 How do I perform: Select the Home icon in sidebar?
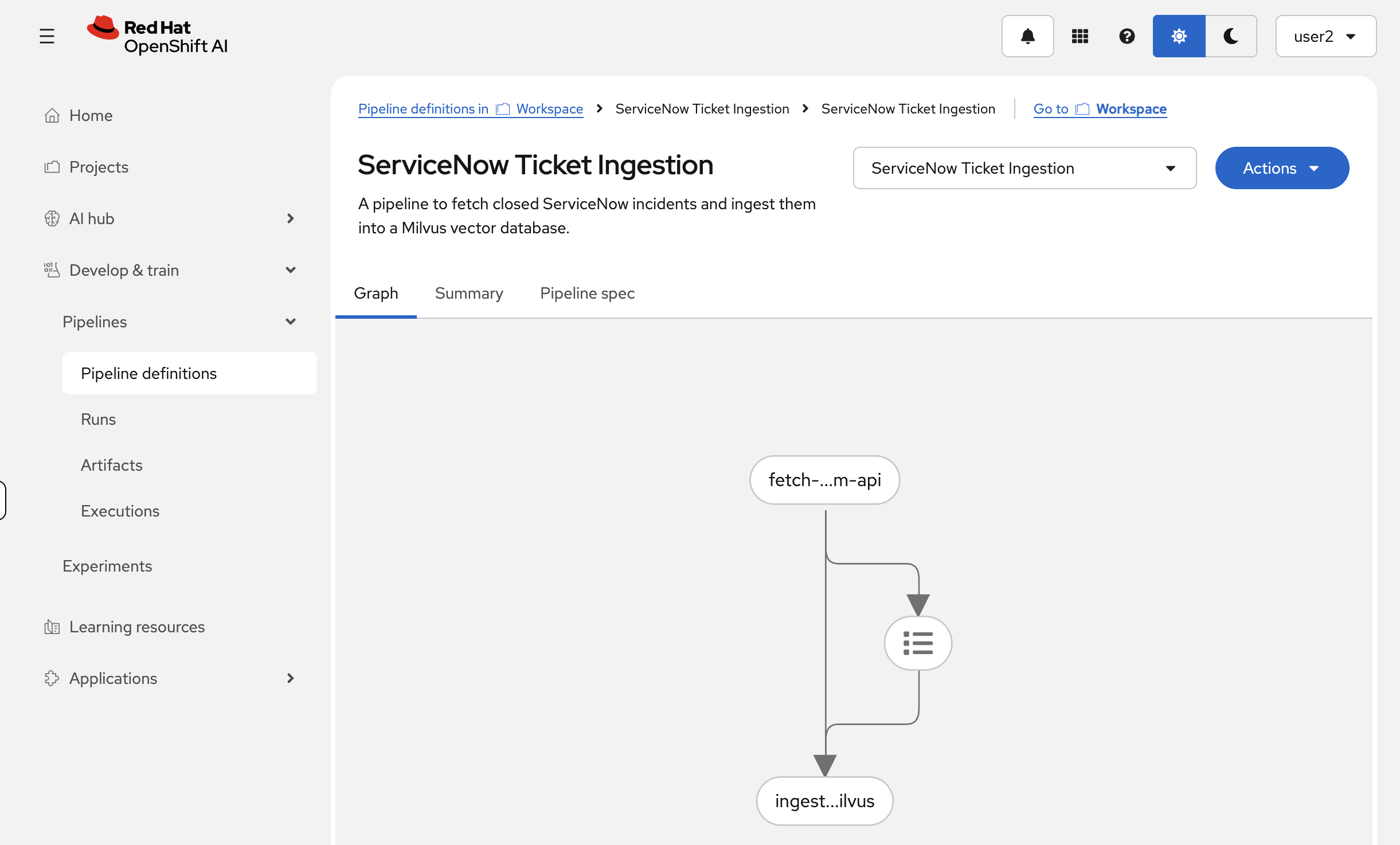pyautogui.click(x=52, y=115)
